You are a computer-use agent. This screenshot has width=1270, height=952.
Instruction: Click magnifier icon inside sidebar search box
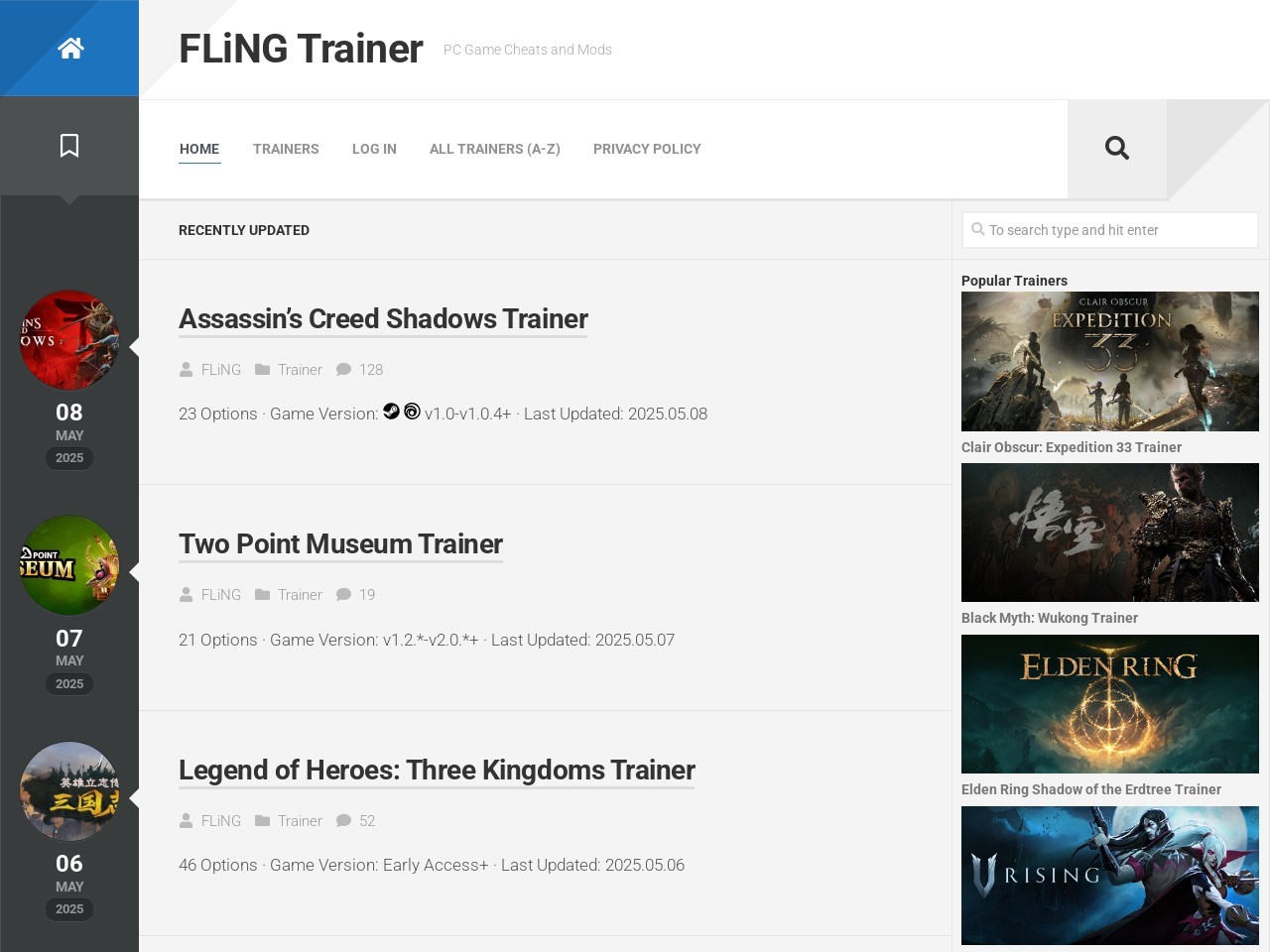(977, 229)
